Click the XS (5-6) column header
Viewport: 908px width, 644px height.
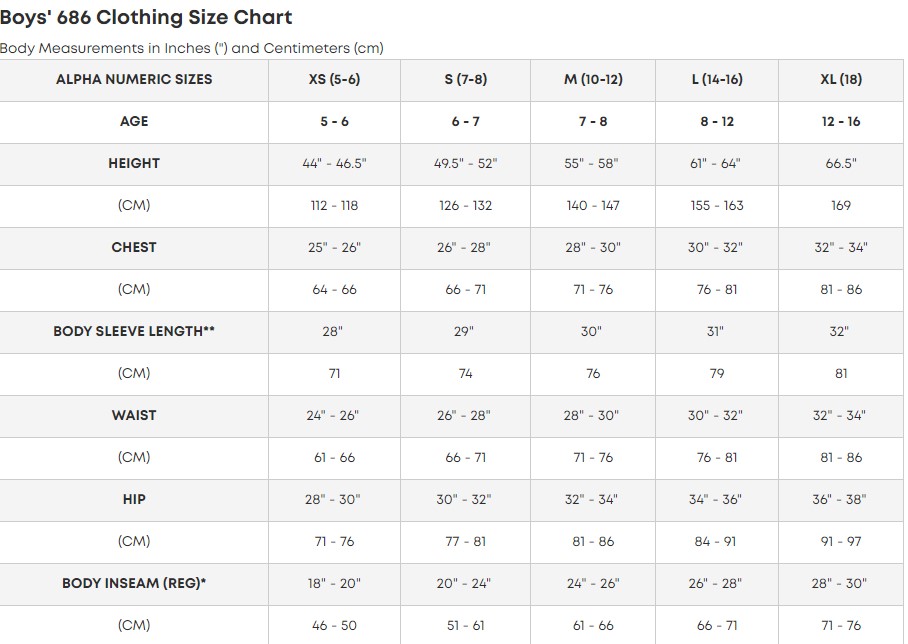334,79
